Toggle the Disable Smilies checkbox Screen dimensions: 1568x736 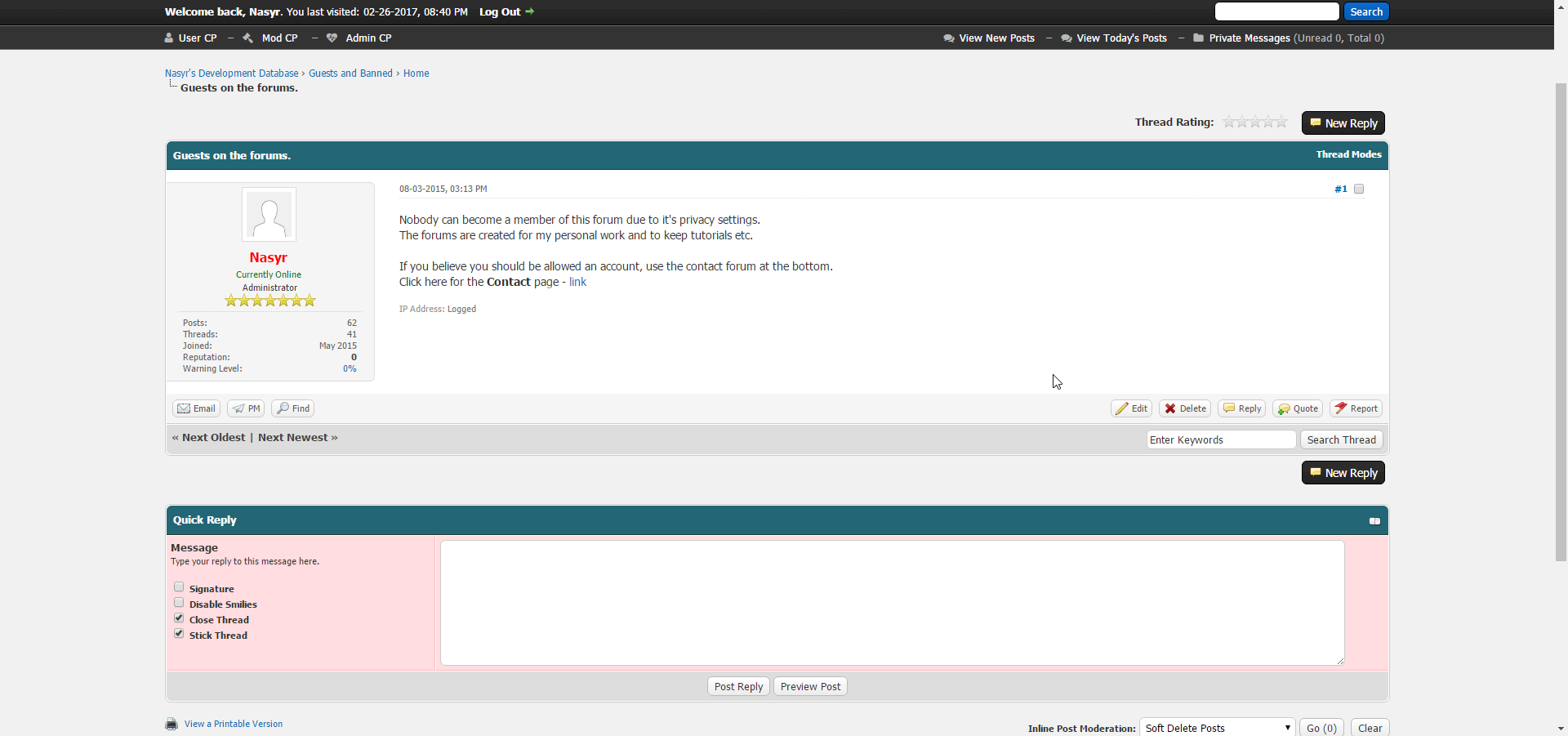[179, 603]
